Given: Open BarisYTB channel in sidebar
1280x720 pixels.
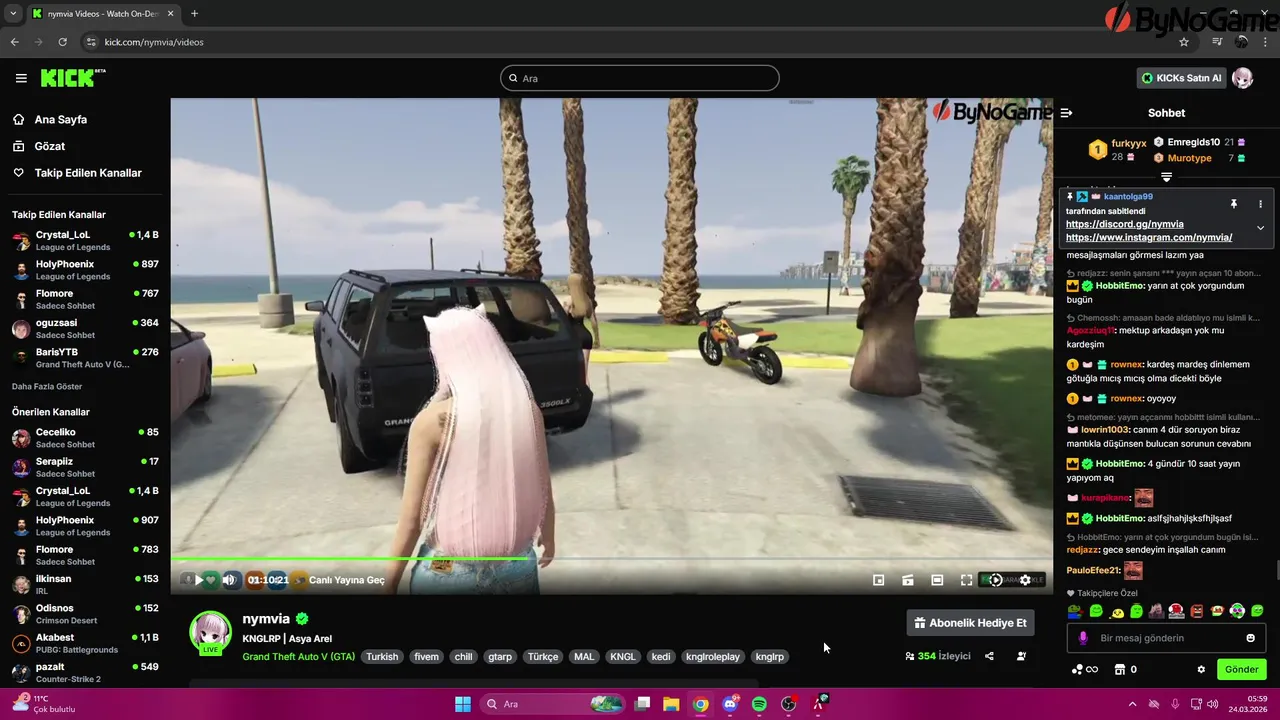Looking at the screenshot, I should click(x=85, y=358).
